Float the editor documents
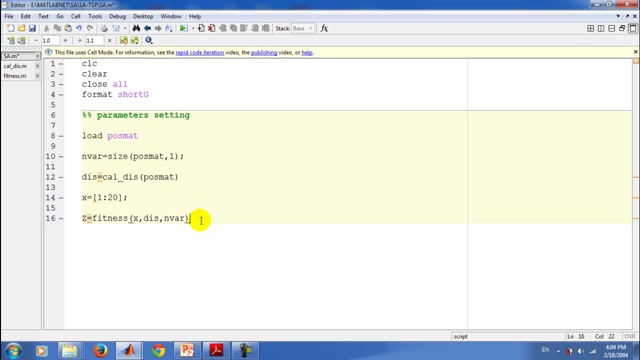This screenshot has width=640, height=360. (x=622, y=28)
